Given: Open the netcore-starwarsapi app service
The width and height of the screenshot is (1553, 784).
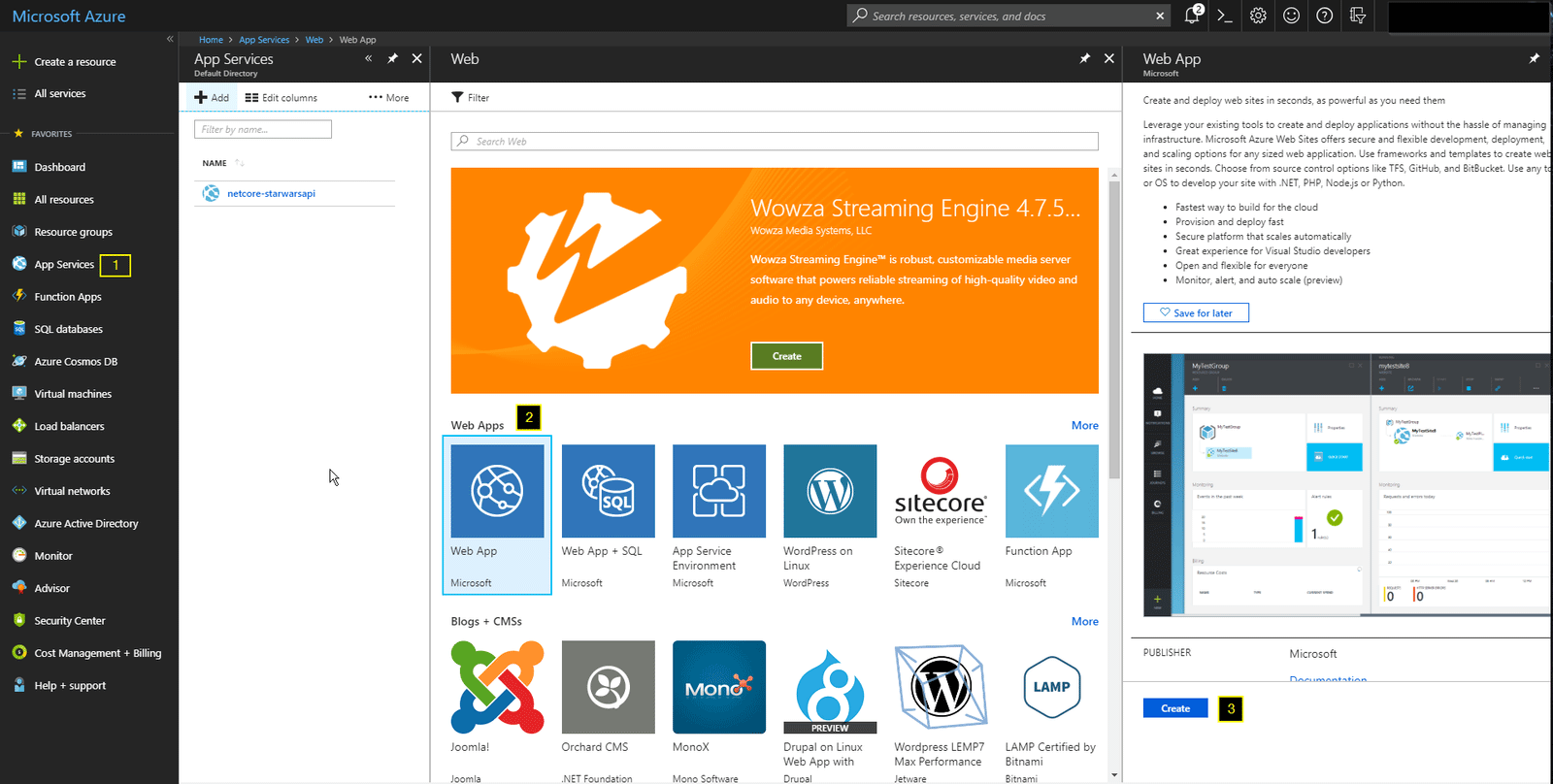Looking at the screenshot, I should 271,193.
